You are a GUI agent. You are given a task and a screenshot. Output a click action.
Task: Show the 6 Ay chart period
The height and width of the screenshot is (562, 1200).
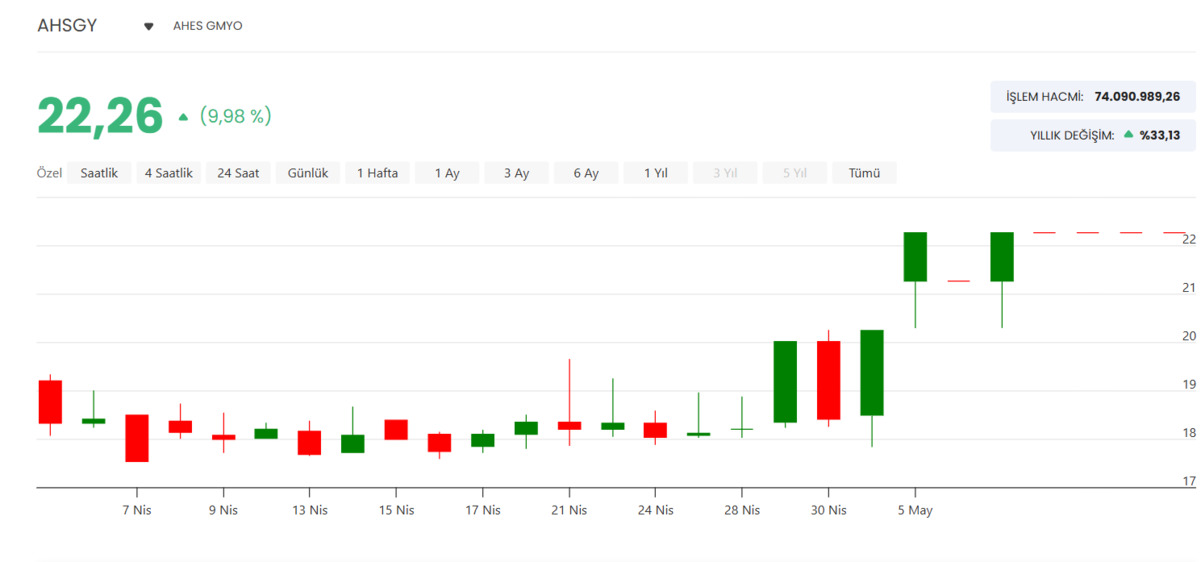click(586, 173)
